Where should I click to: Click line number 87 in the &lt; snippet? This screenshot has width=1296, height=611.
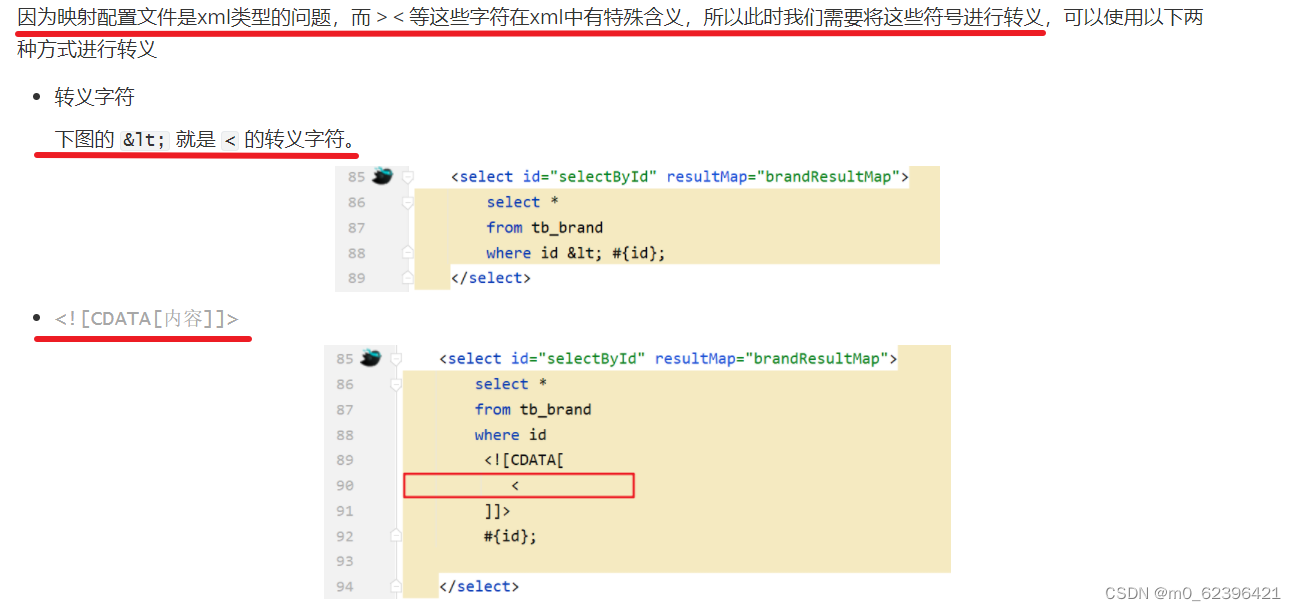click(x=357, y=228)
